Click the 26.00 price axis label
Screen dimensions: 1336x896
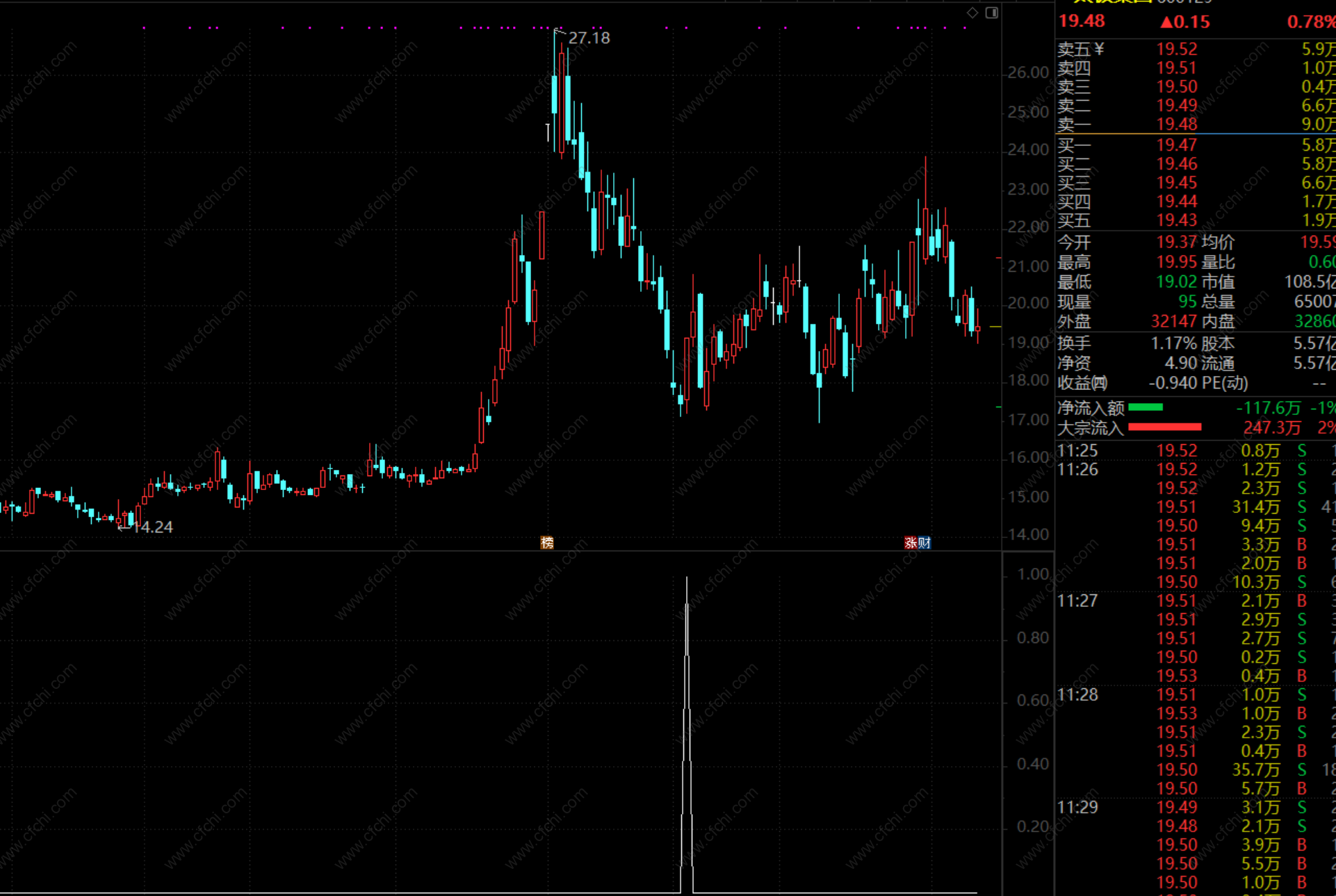[1027, 72]
